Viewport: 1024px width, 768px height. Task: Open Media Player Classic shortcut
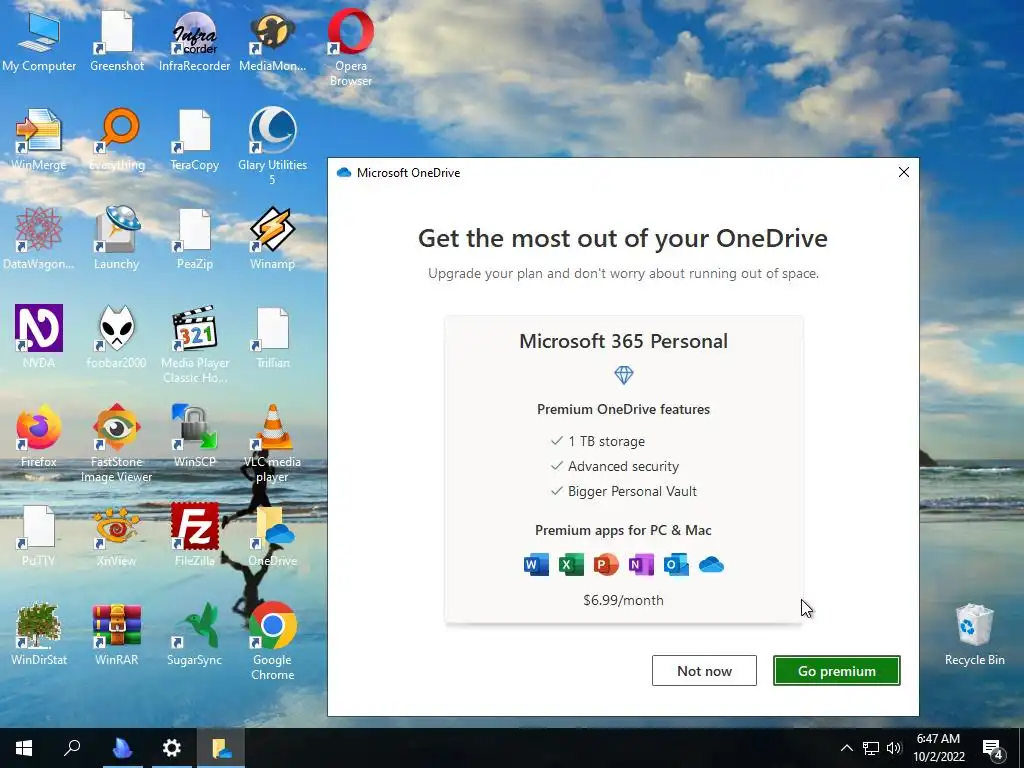(194, 345)
